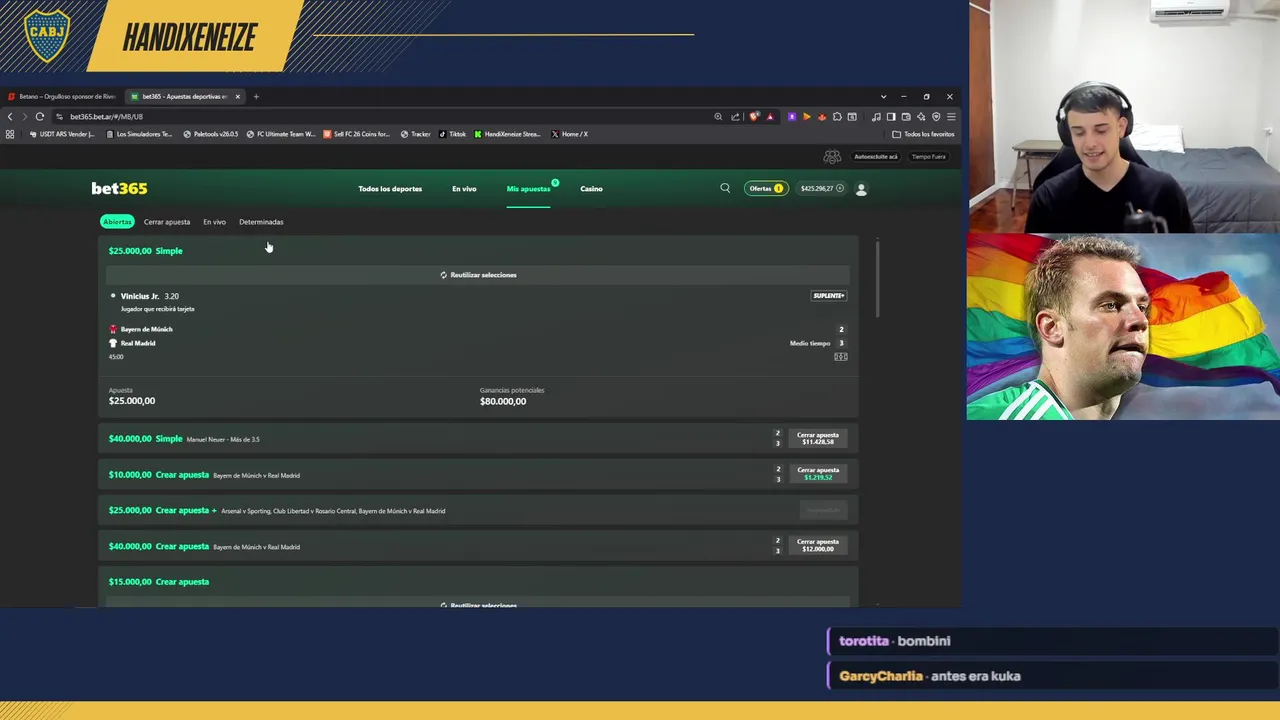Open the Tracker bookmark
1280x720 pixels.
coord(415,134)
